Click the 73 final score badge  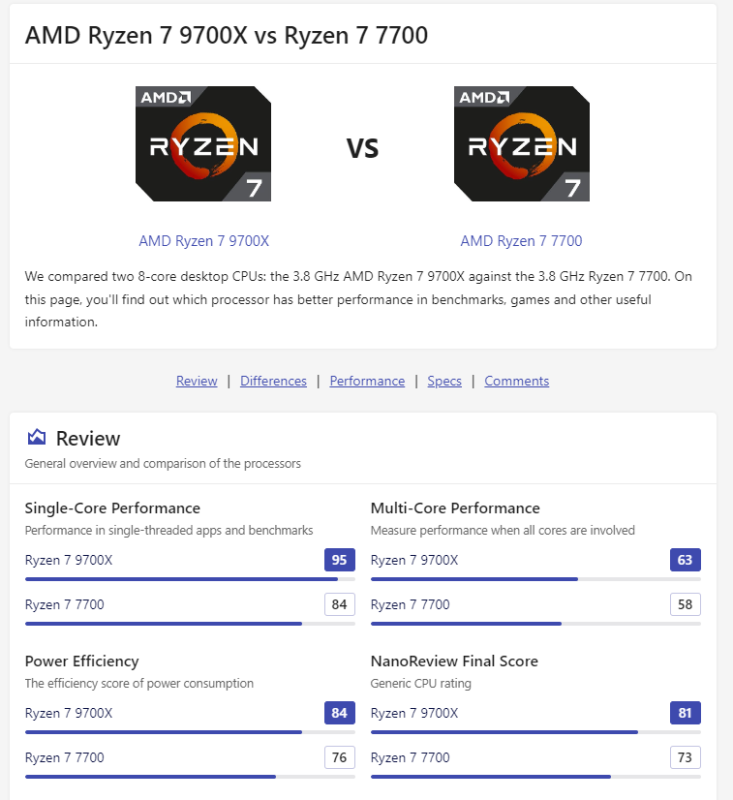685,757
